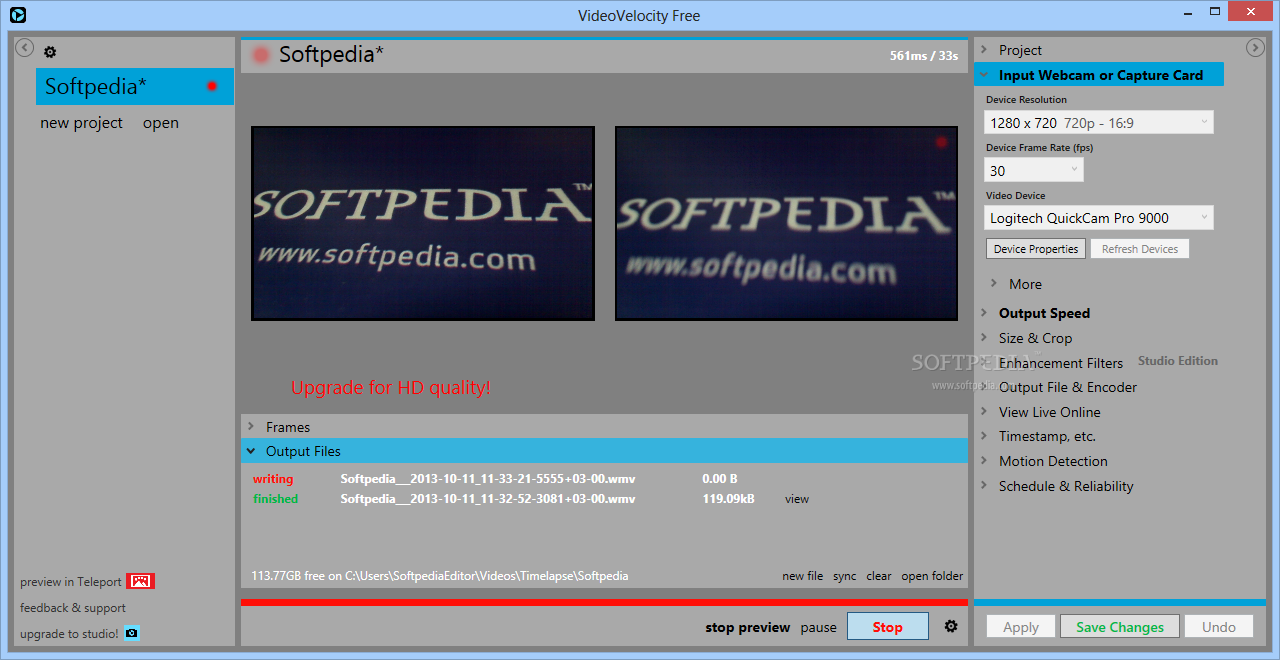Click the red record indicator beside Softpedia heading
Viewport: 1280px width, 660px height.
click(x=262, y=55)
